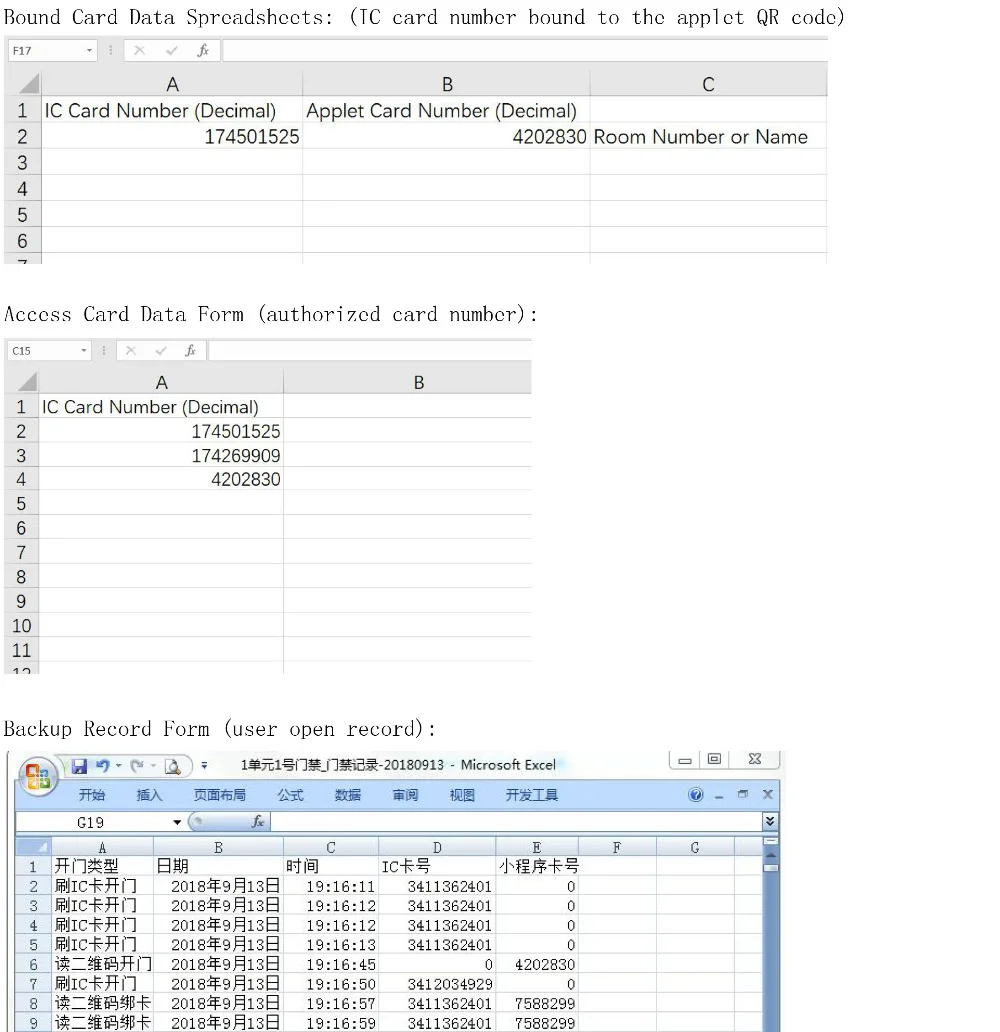1000x1032 pixels.
Task: Open the Customize Quick Access Toolbar dropdown
Action: [204, 766]
